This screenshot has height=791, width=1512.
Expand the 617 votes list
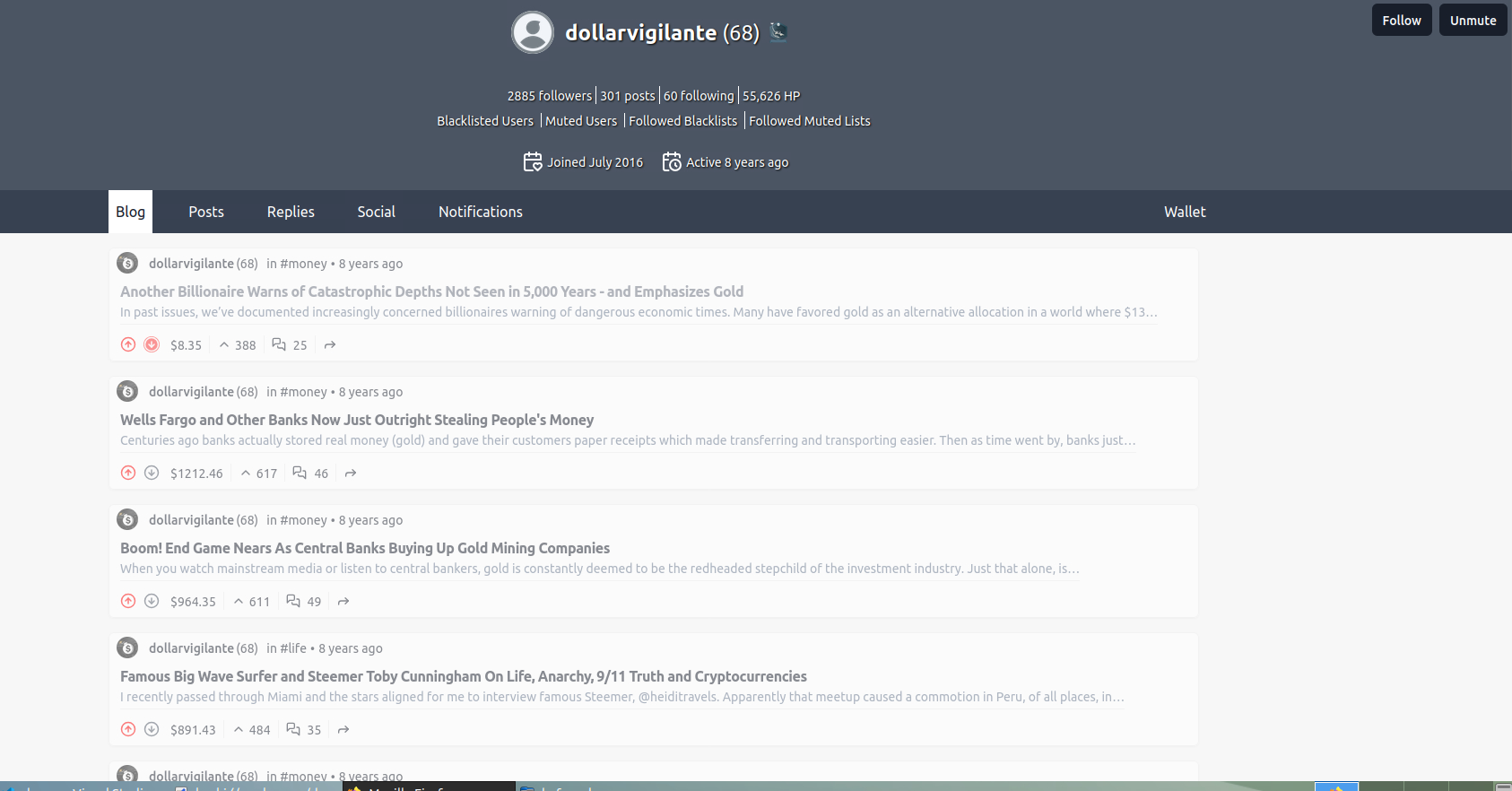(x=258, y=474)
